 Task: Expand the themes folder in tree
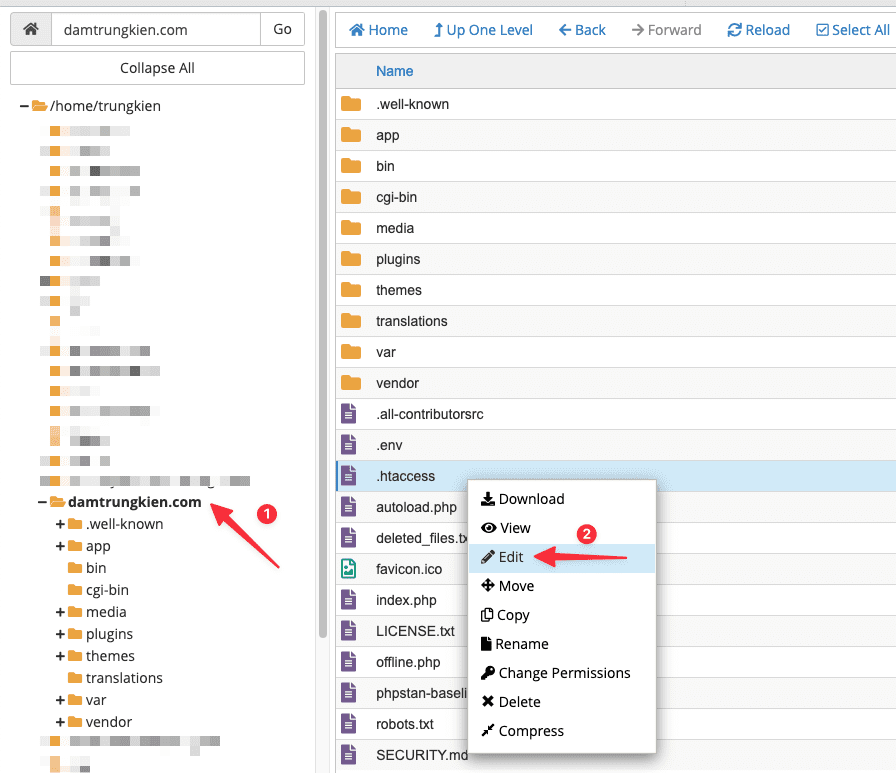click(x=60, y=656)
